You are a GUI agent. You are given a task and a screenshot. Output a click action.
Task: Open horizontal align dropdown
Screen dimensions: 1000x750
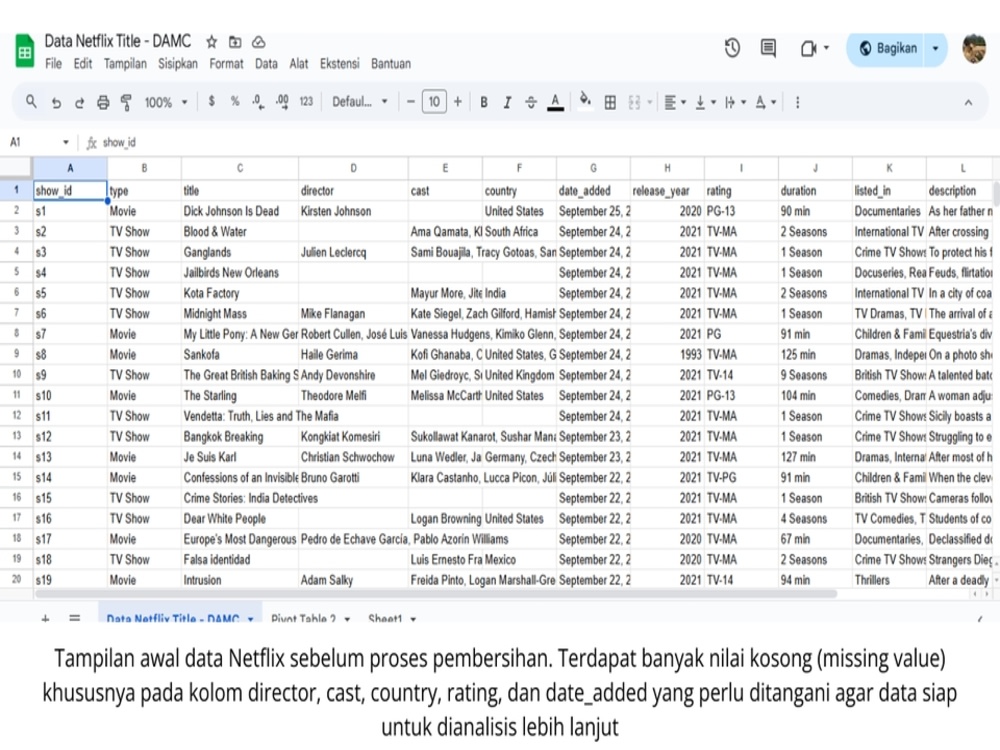675,102
